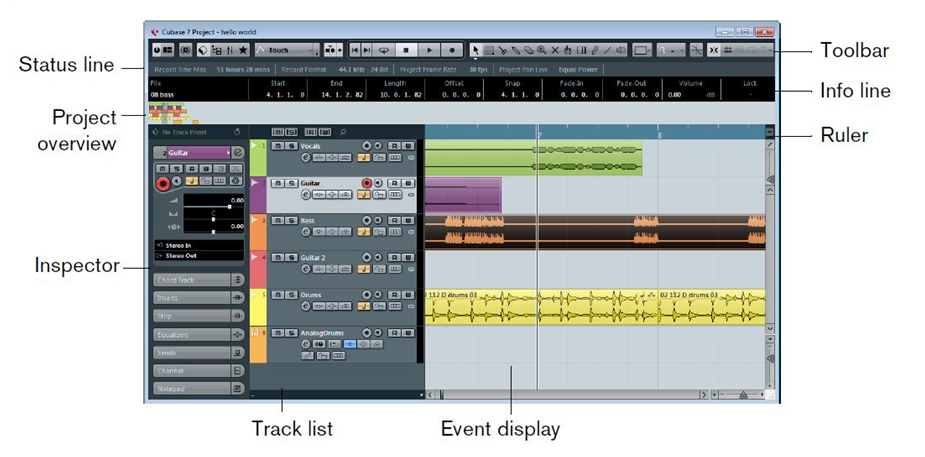Click the horizontal zoom slider

(742, 394)
